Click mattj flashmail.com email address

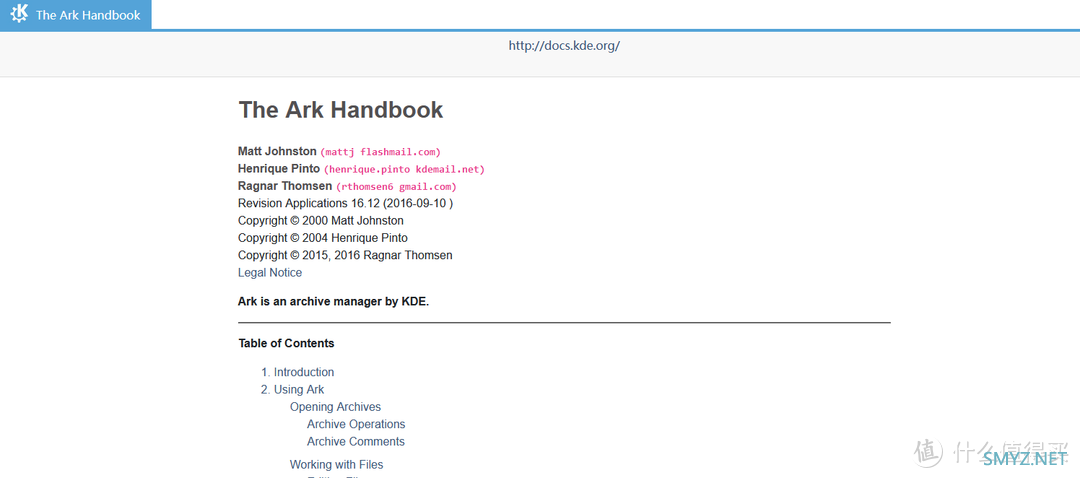380,152
